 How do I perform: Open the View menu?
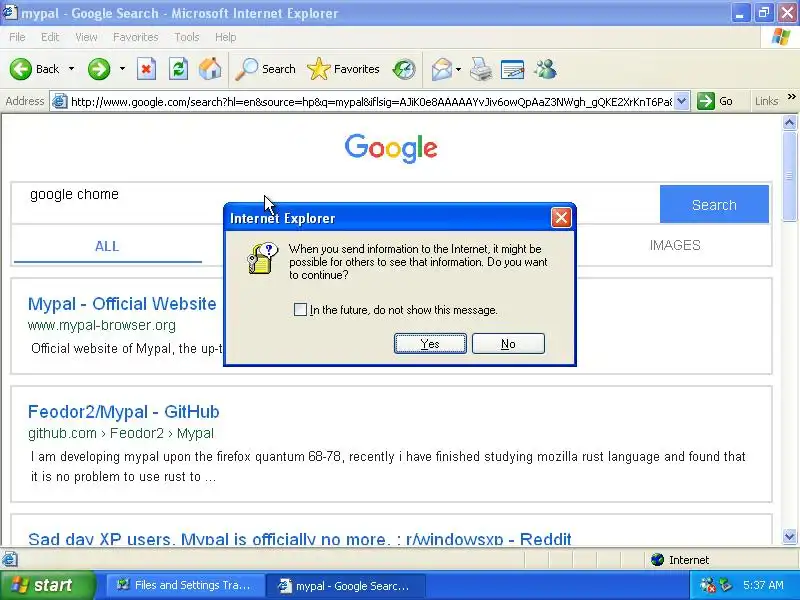86,37
